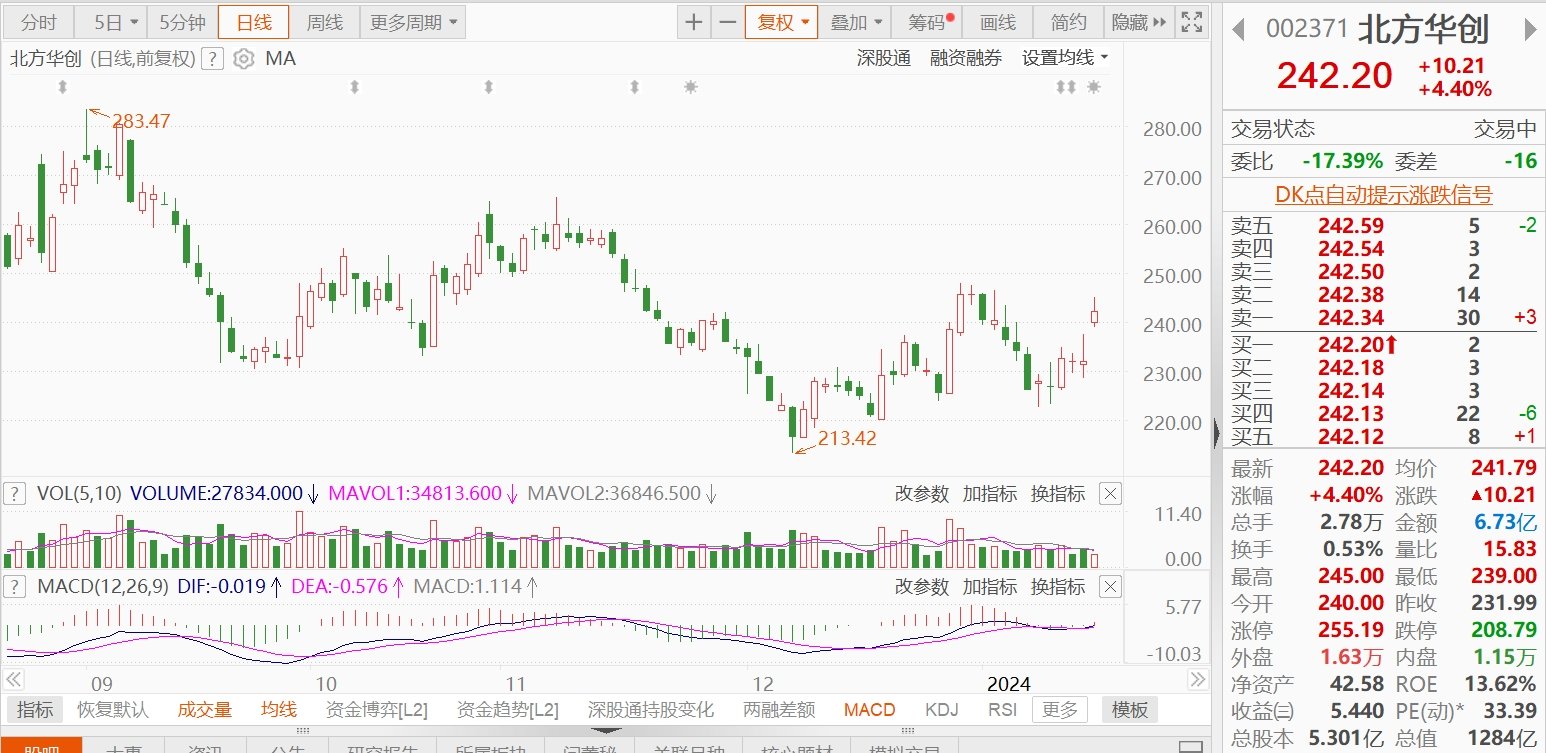Screen dimensions: 1546x753
Task: Click the 融资融券 button
Action: pyautogui.click(x=965, y=58)
